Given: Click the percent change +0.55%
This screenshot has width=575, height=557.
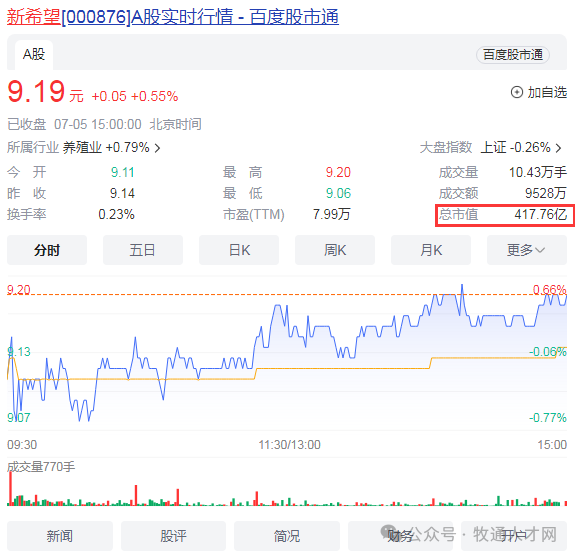Looking at the screenshot, I should pos(154,96).
